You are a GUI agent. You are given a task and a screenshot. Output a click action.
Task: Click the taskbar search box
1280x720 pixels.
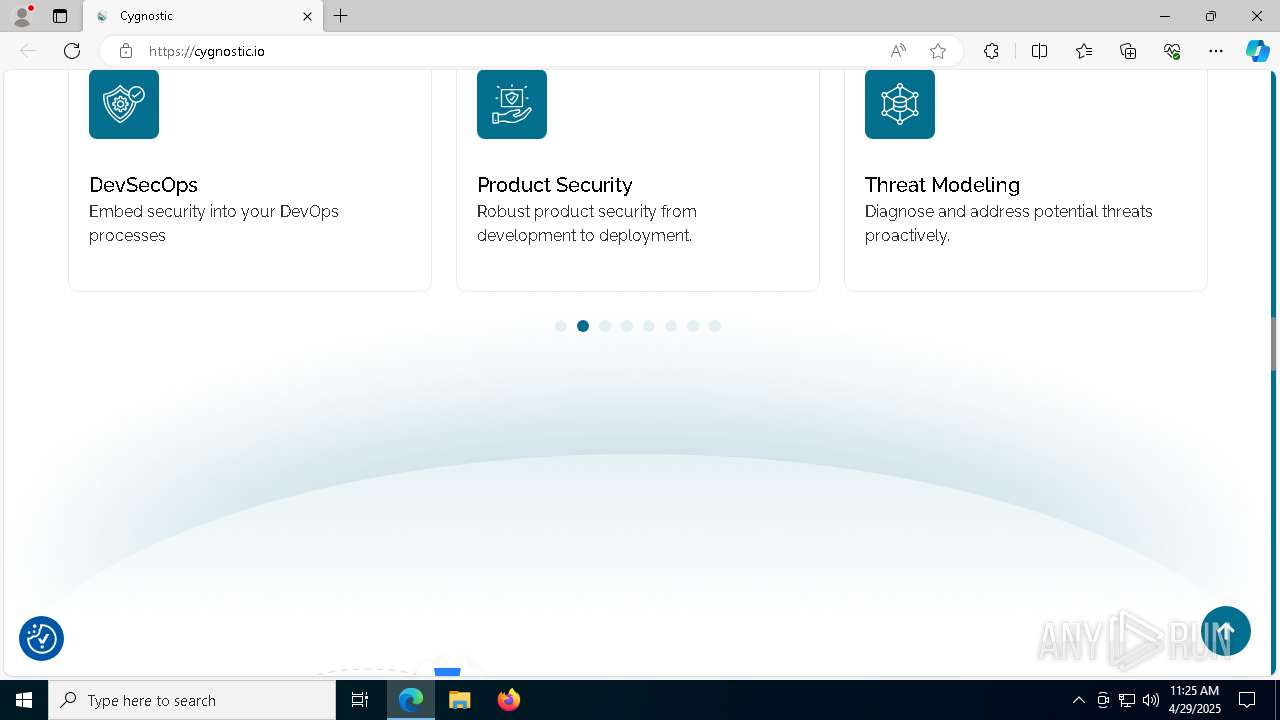tap(192, 700)
